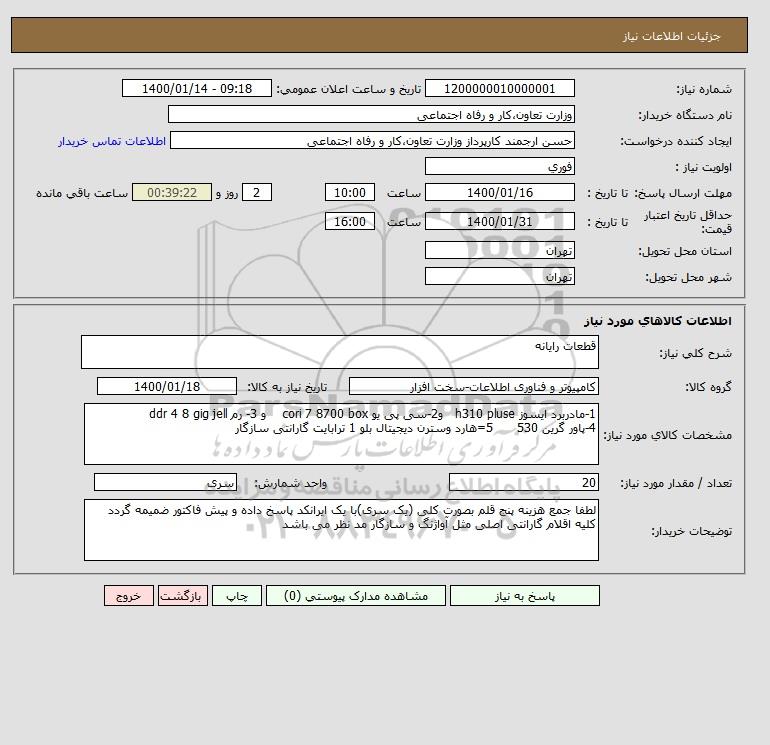The width and height of the screenshot is (770, 745).
Task: Click countdown timer 00:39:22
Action: (x=172, y=193)
